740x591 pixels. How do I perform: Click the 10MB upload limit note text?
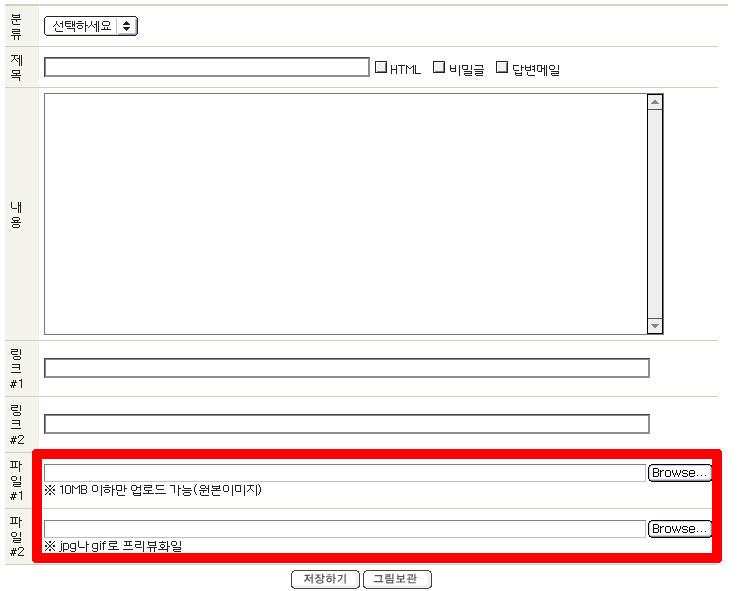pyautogui.click(x=152, y=491)
